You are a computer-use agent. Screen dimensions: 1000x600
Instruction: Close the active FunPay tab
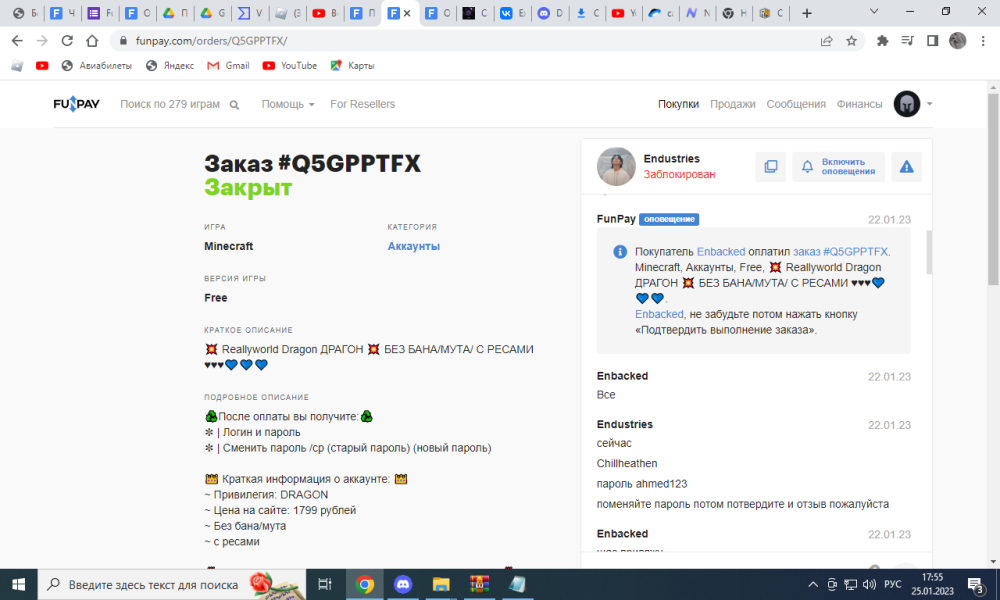(x=407, y=13)
